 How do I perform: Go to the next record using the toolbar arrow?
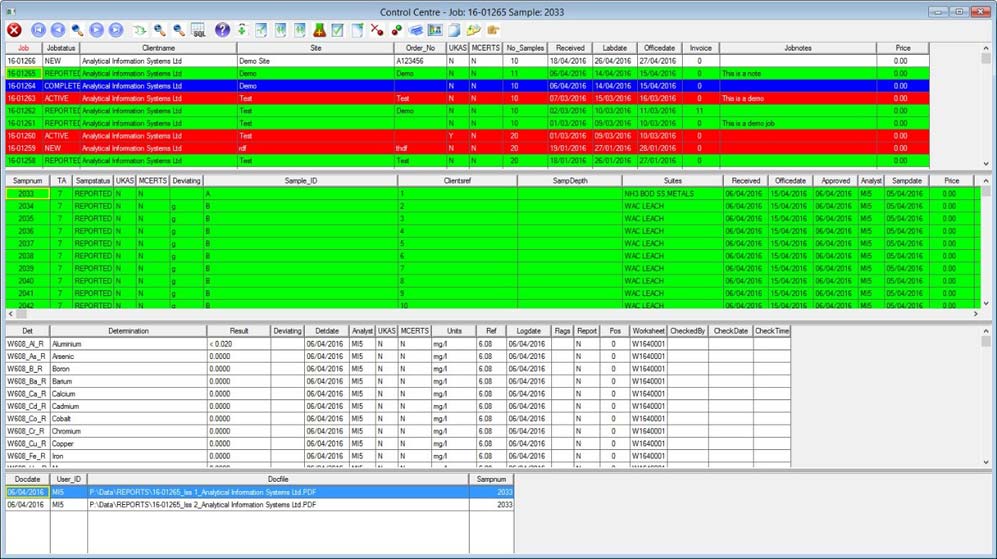tap(97, 30)
